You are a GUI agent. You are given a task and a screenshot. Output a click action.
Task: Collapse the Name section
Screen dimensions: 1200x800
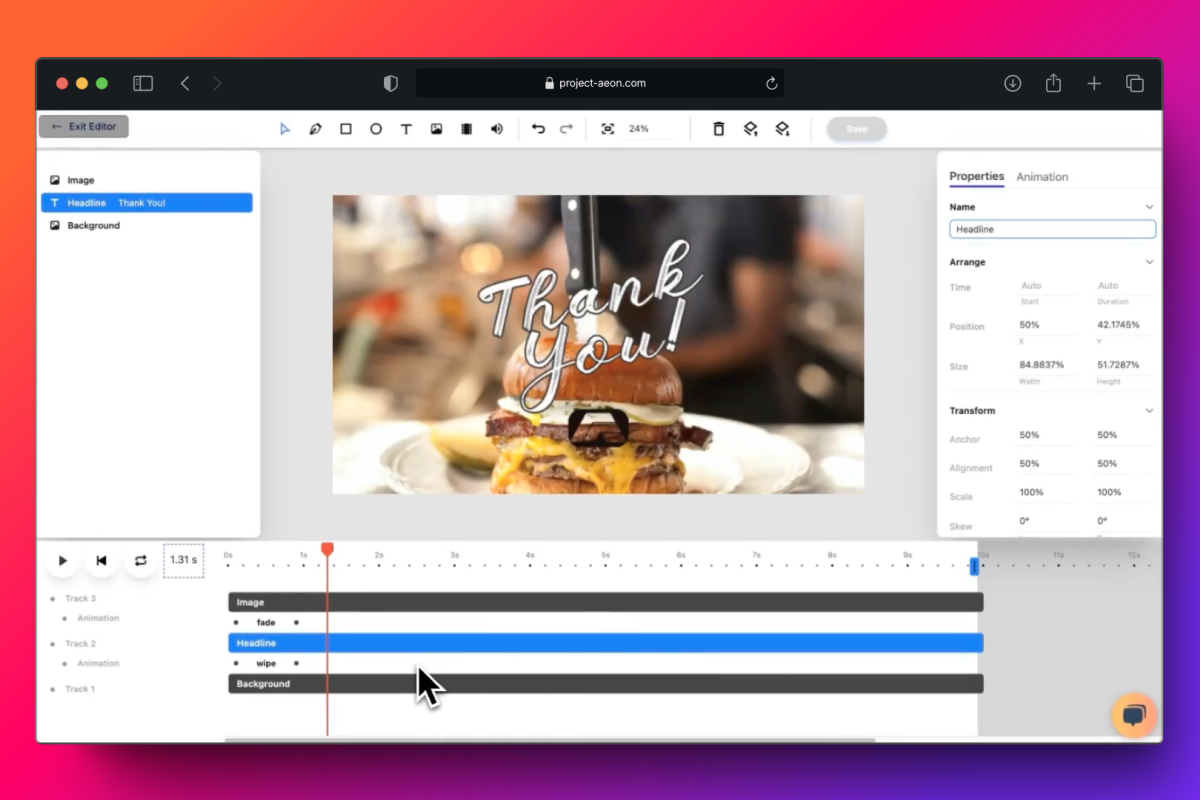tap(1149, 207)
